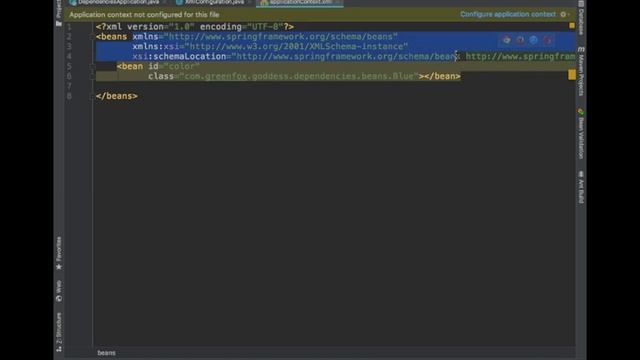Image resolution: width=640 pixels, height=360 pixels.
Task: Click the third blue browser preview icon
Action: (x=533, y=40)
